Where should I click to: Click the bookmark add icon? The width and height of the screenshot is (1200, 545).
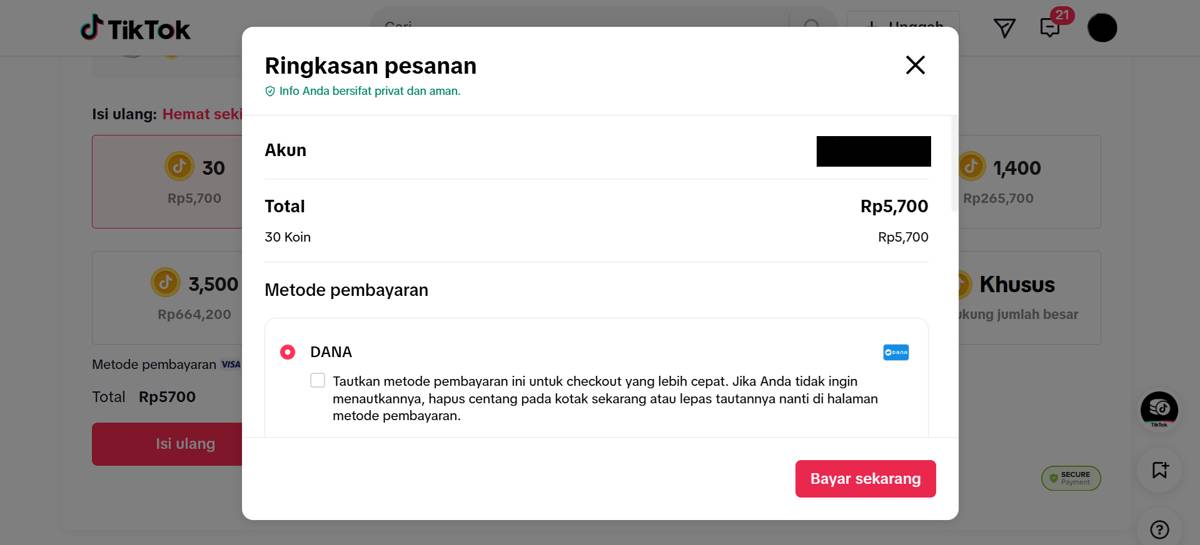(x=1159, y=469)
